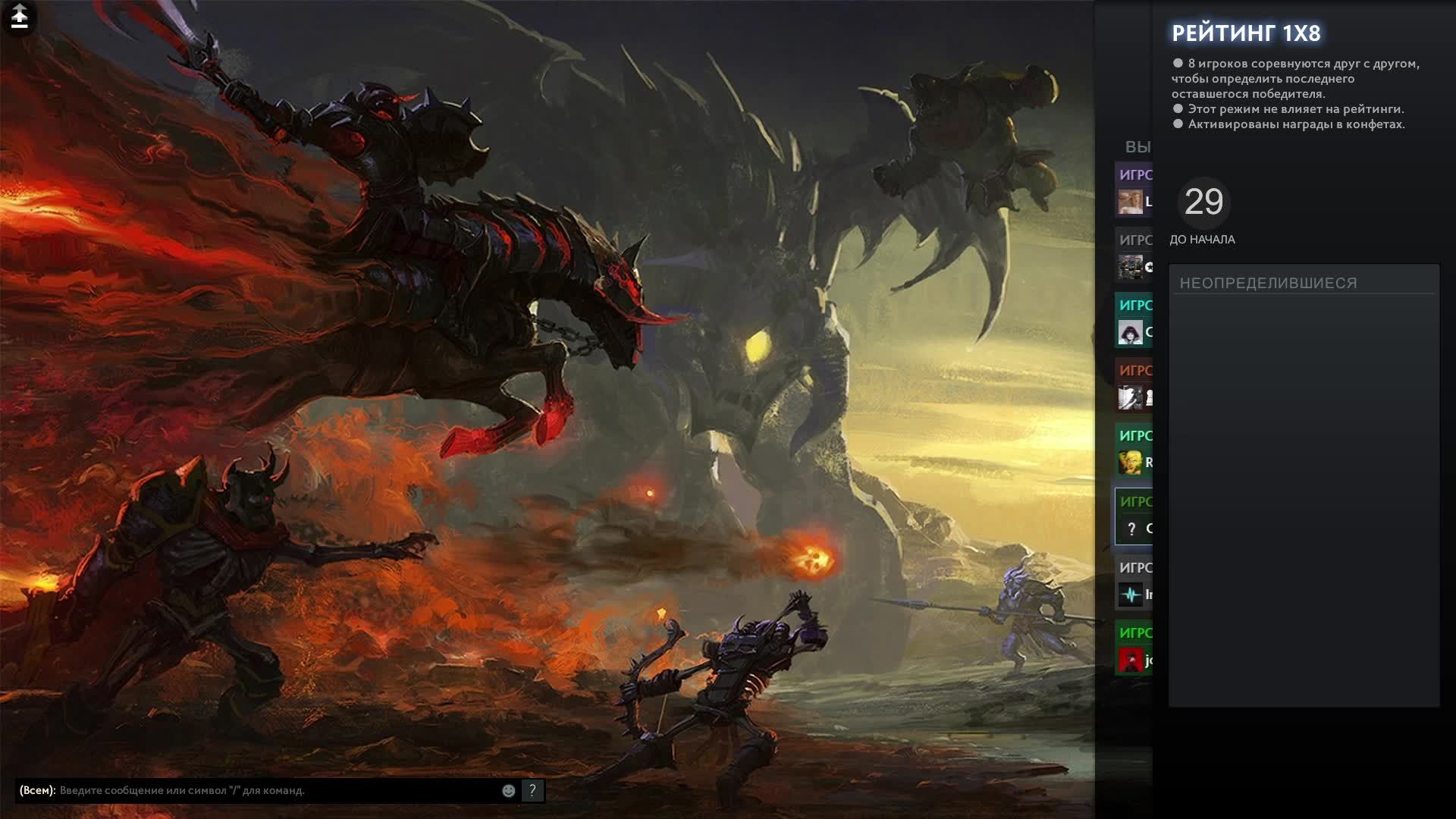Viewport: 1456px width, 819px height.
Task: Click the РЕЙТИНГ 1X8 mode title
Action: point(1246,33)
